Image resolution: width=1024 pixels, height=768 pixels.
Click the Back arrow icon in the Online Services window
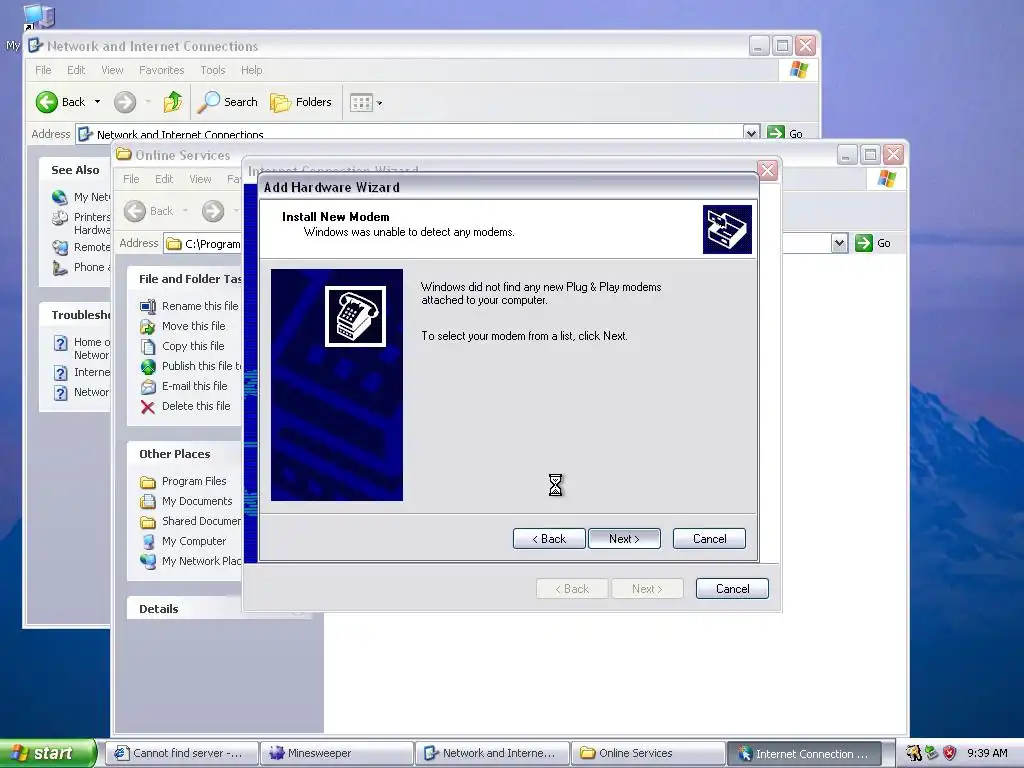point(135,211)
